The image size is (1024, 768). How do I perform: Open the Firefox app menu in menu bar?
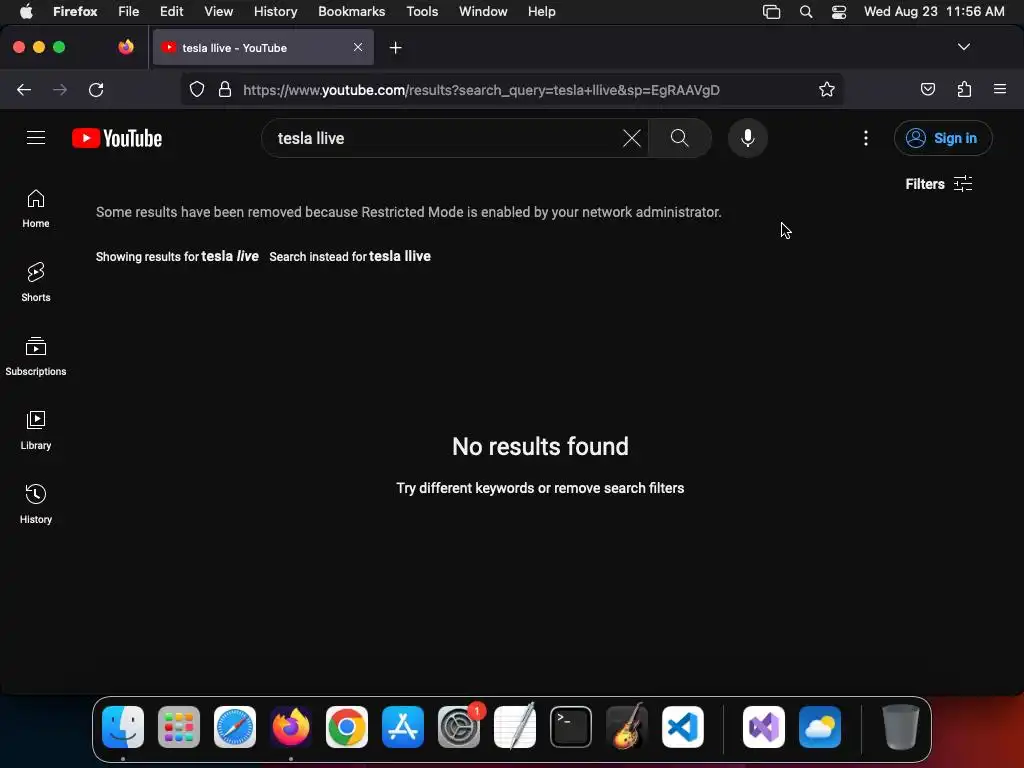75,12
